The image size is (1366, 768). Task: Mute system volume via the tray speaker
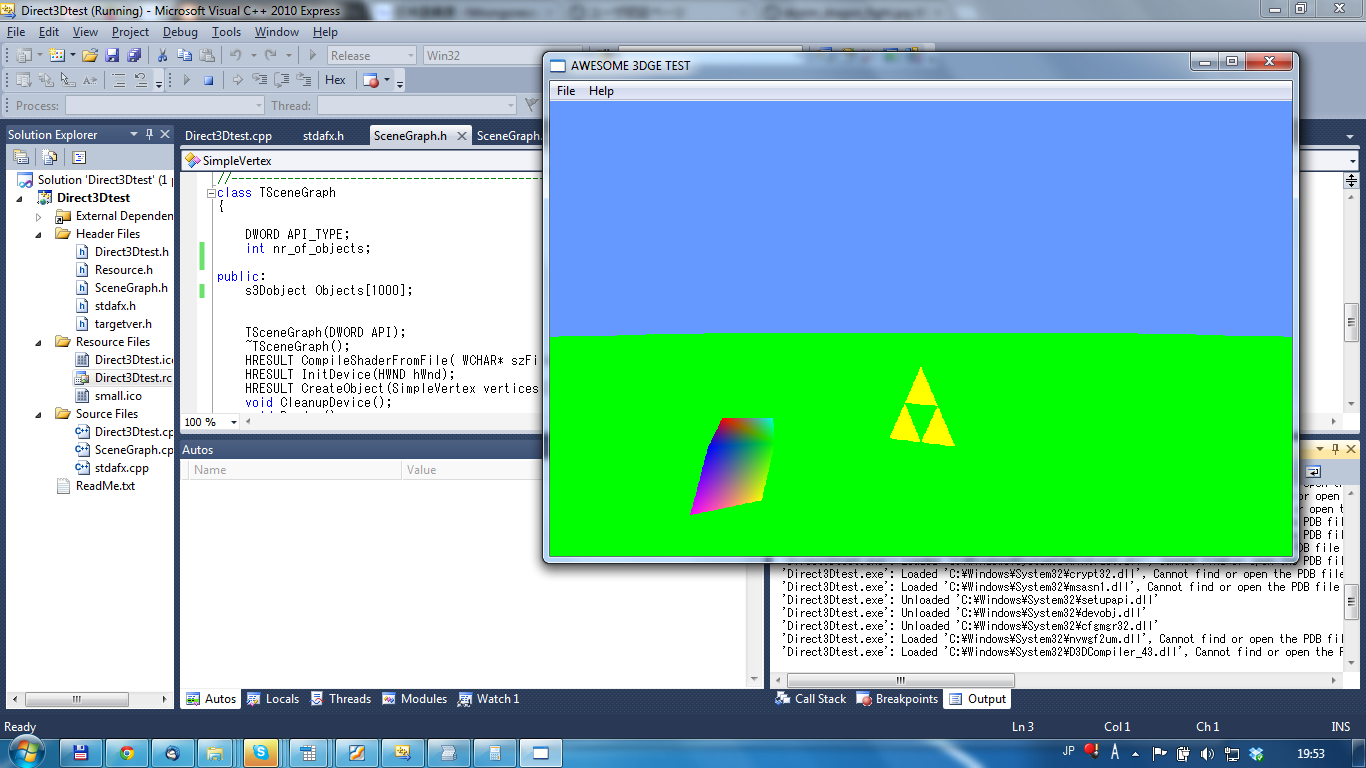pos(1206,751)
